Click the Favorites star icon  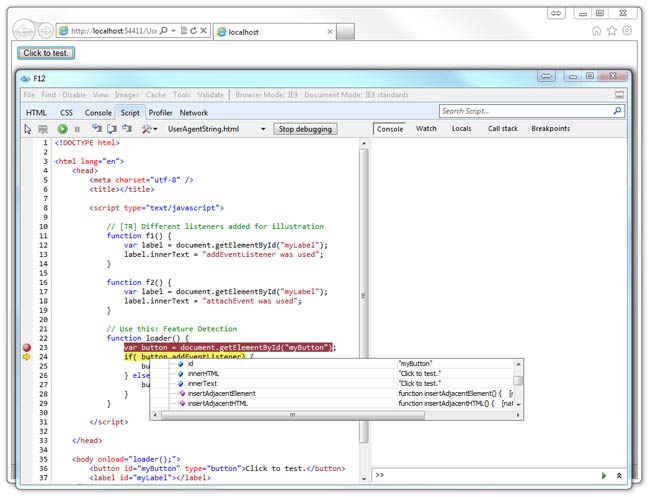coord(612,31)
